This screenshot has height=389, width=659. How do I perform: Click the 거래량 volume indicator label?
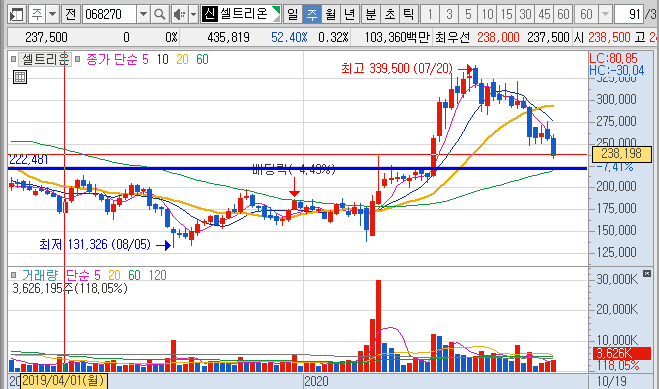click(40, 275)
